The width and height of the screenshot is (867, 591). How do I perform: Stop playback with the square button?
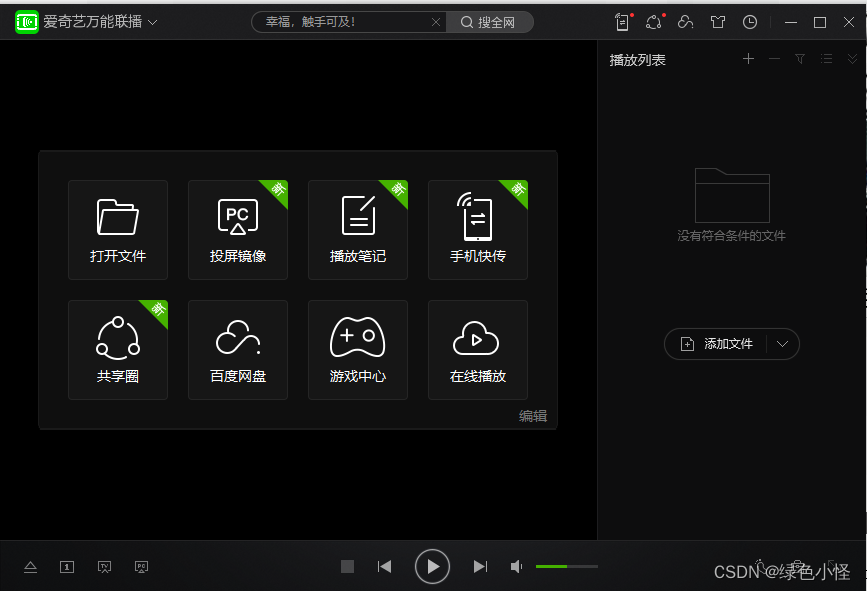point(347,567)
